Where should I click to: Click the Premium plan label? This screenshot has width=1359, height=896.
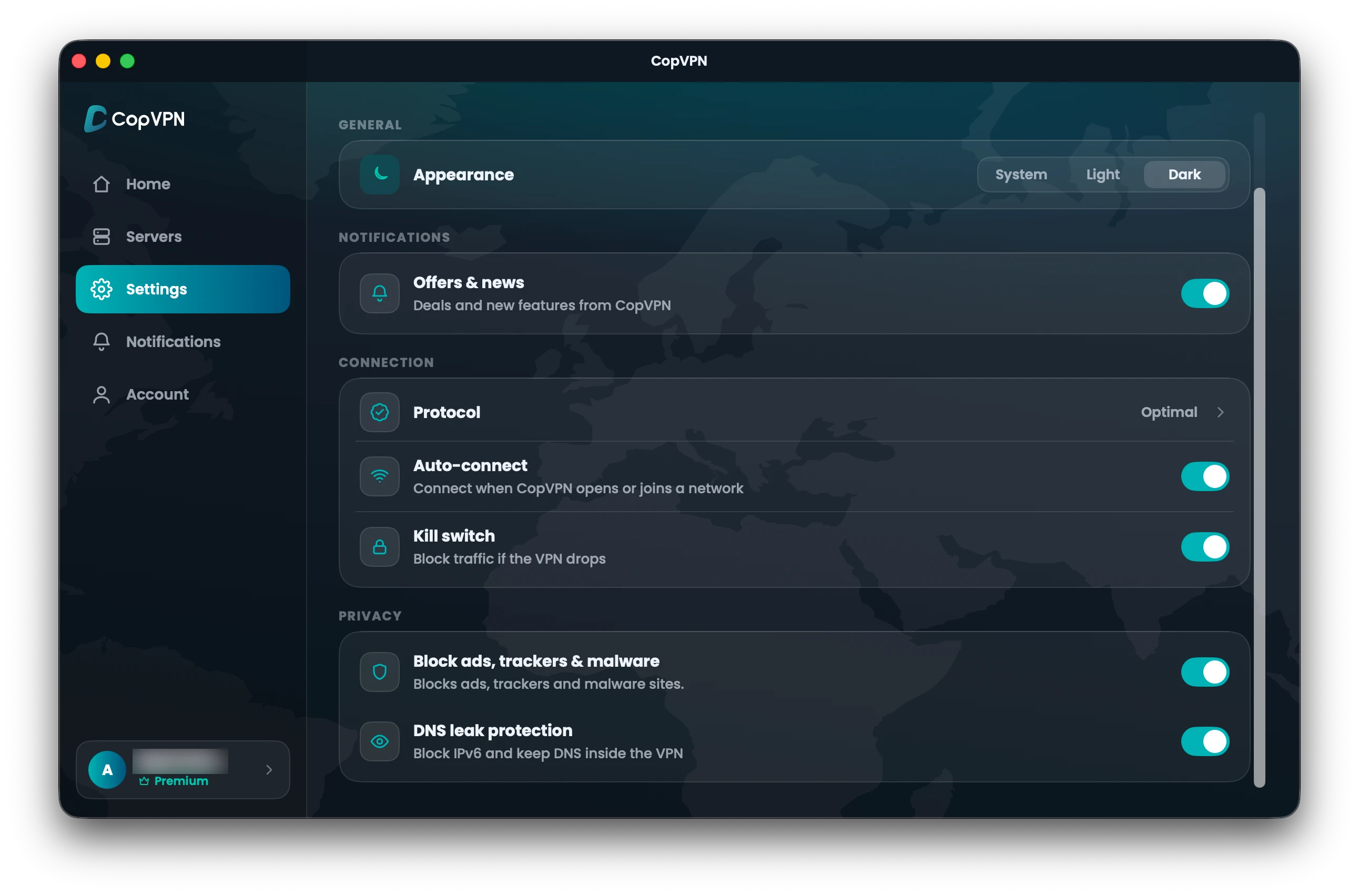[x=181, y=781]
